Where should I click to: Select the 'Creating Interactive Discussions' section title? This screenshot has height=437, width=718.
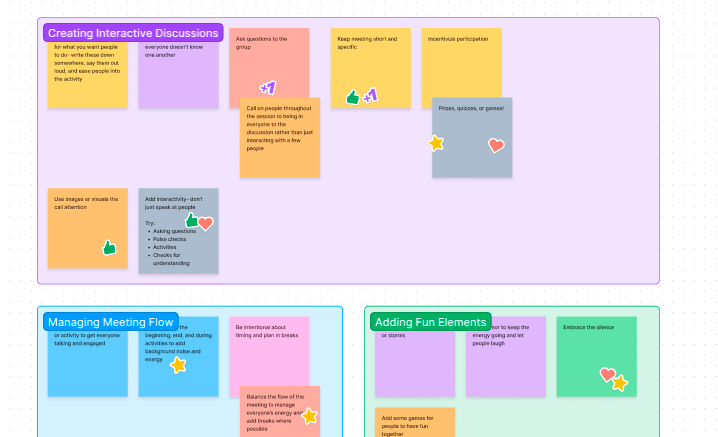click(133, 33)
